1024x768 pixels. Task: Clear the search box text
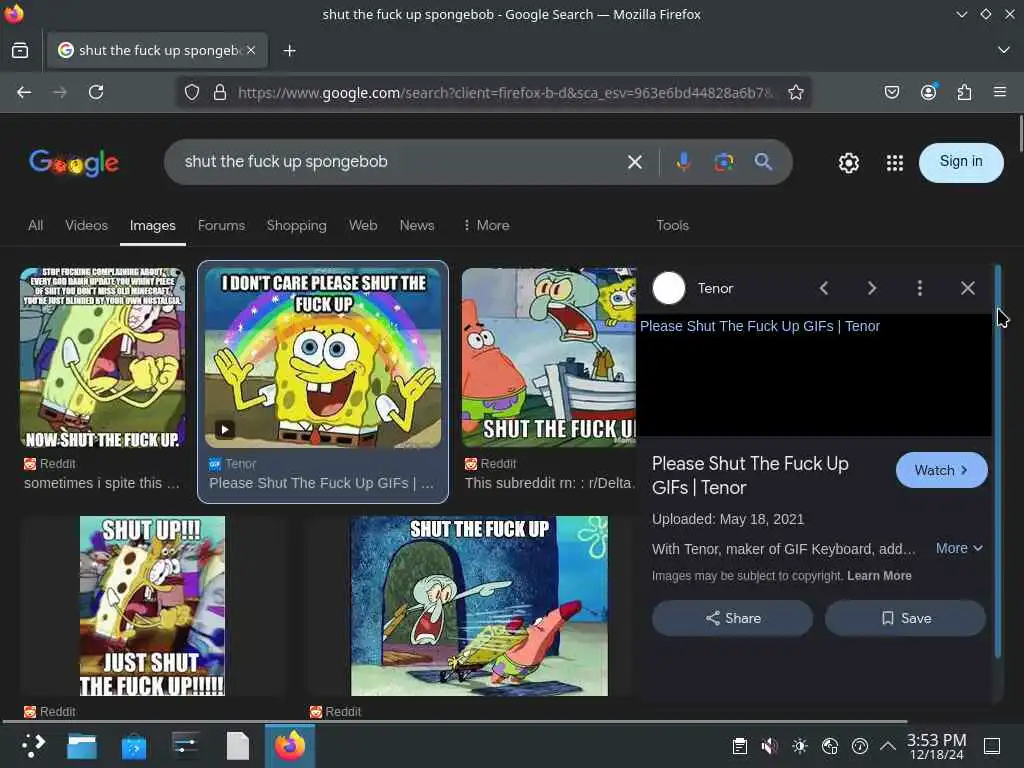click(x=634, y=162)
